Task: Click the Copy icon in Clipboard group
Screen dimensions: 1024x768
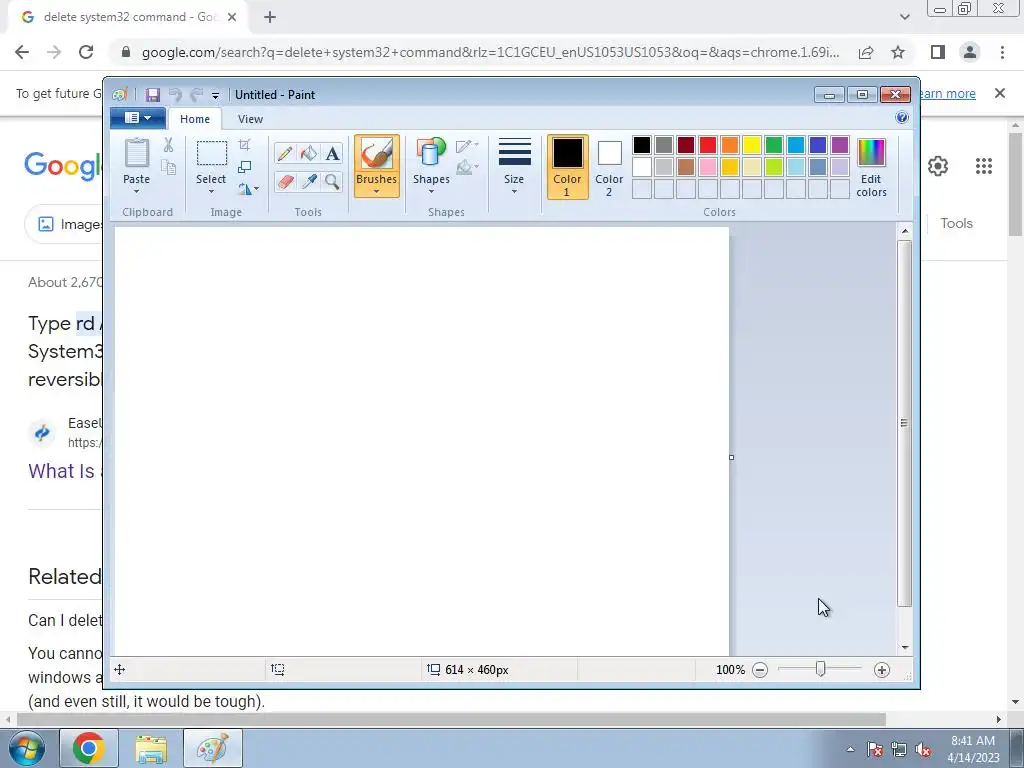Action: pyautogui.click(x=168, y=167)
